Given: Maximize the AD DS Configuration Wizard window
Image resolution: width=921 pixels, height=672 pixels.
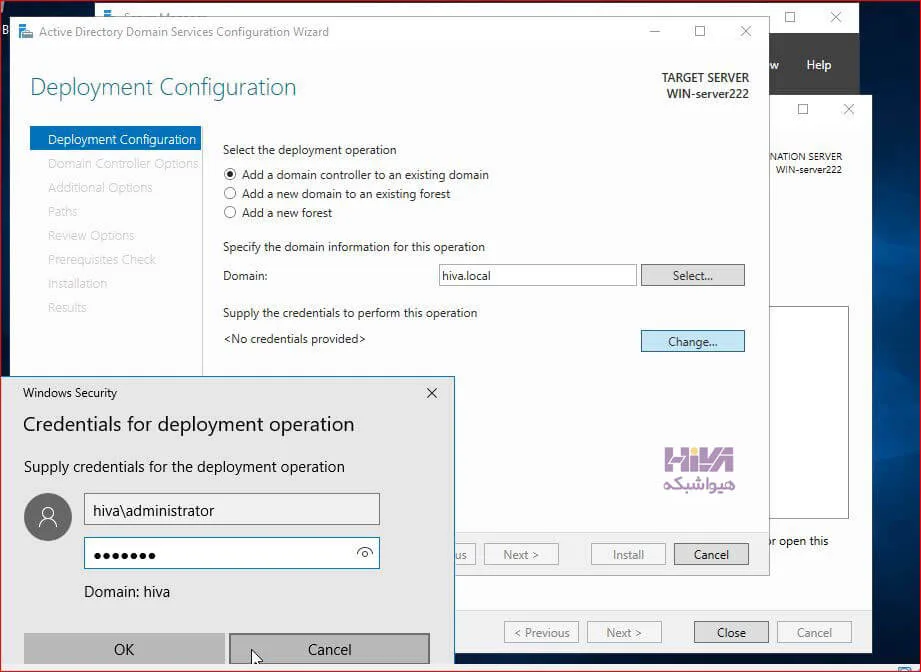Looking at the screenshot, I should tap(700, 31).
